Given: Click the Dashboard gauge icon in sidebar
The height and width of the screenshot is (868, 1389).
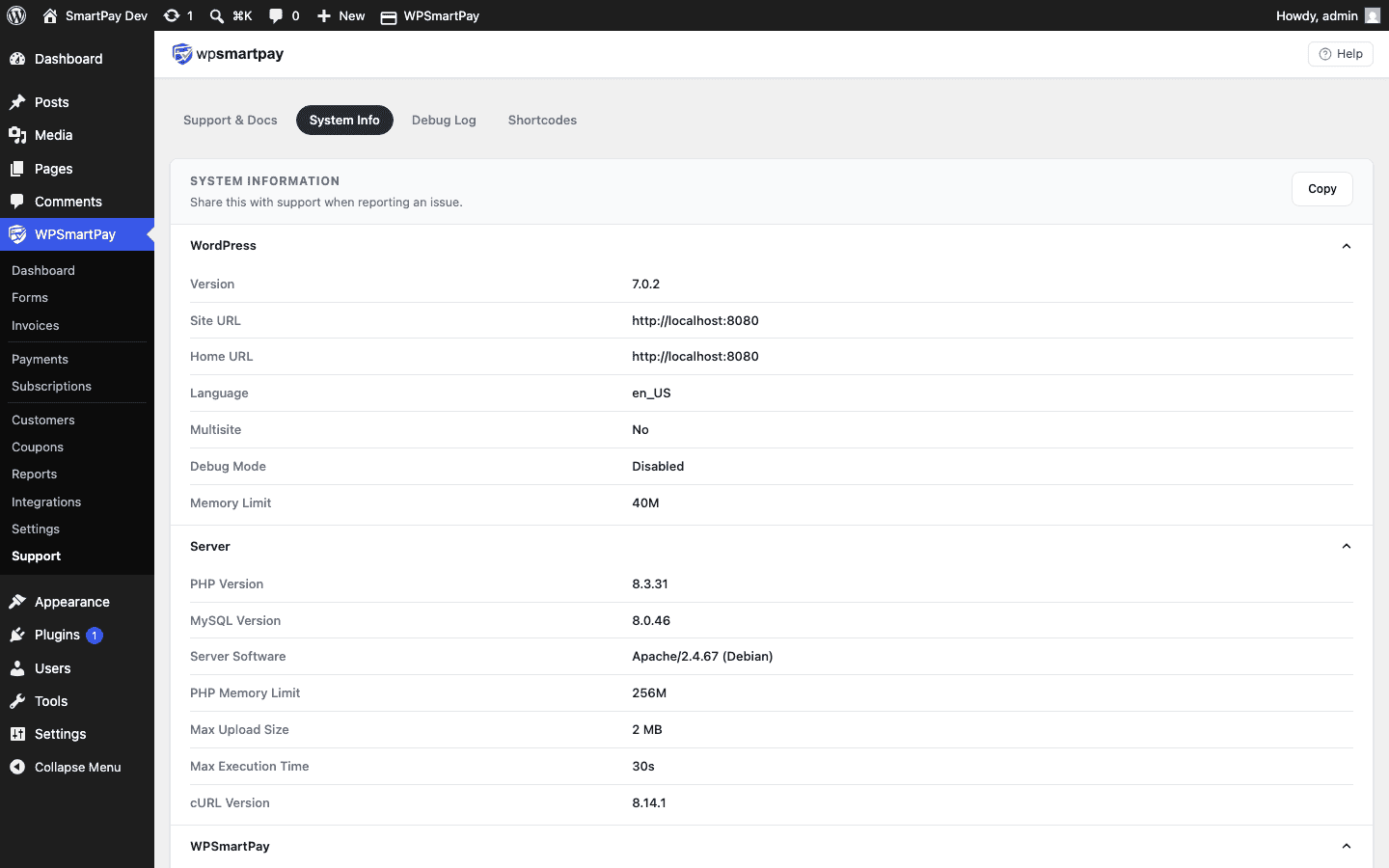Looking at the screenshot, I should (17, 59).
